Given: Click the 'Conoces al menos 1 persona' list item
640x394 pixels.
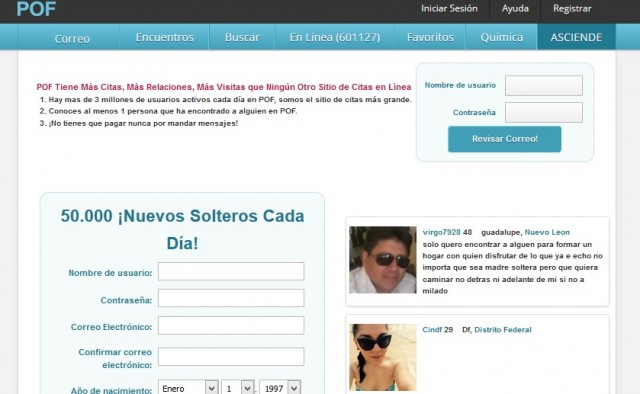Looking at the screenshot, I should (x=173, y=111).
